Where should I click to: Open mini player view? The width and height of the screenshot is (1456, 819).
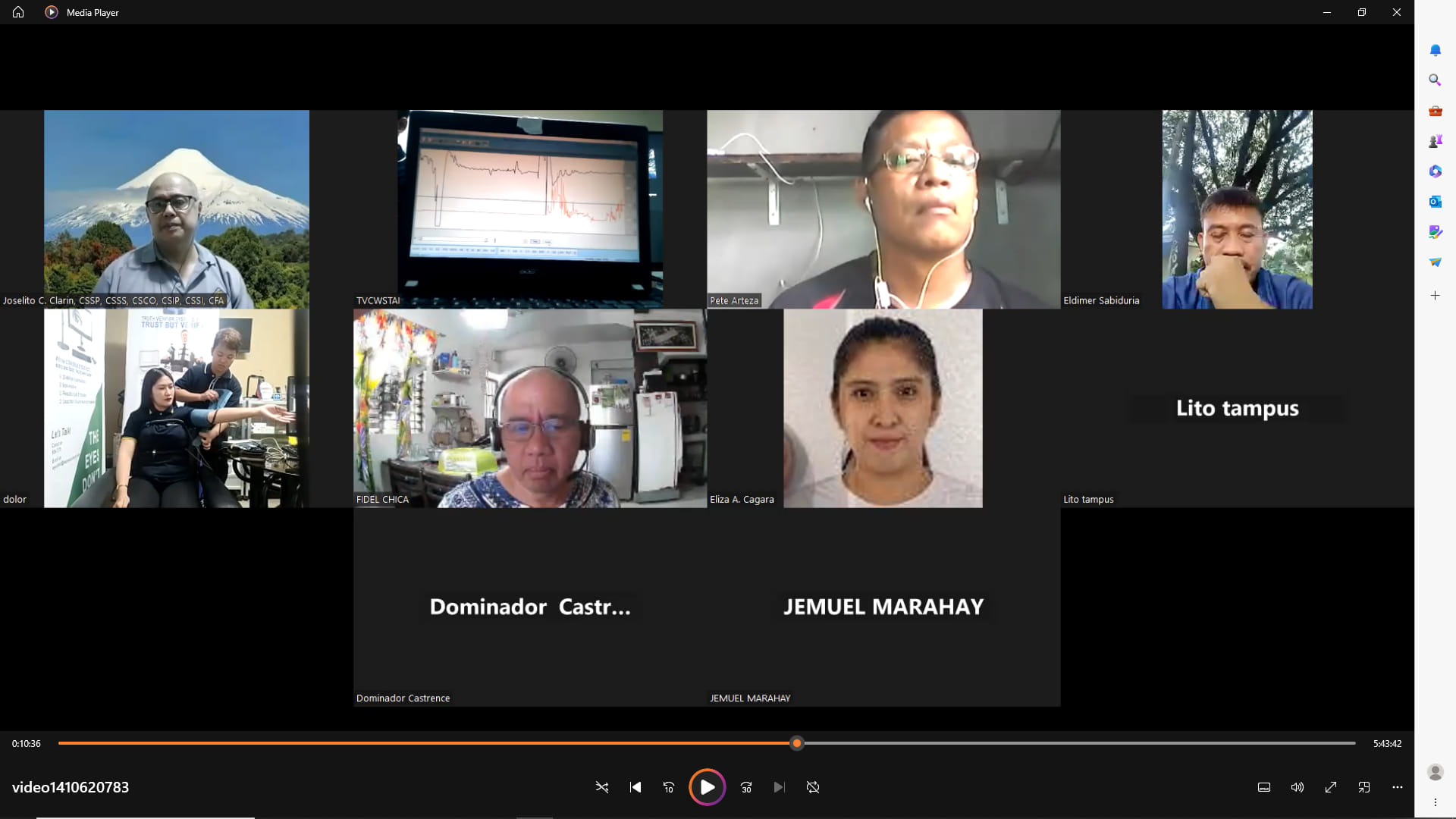tap(1364, 787)
